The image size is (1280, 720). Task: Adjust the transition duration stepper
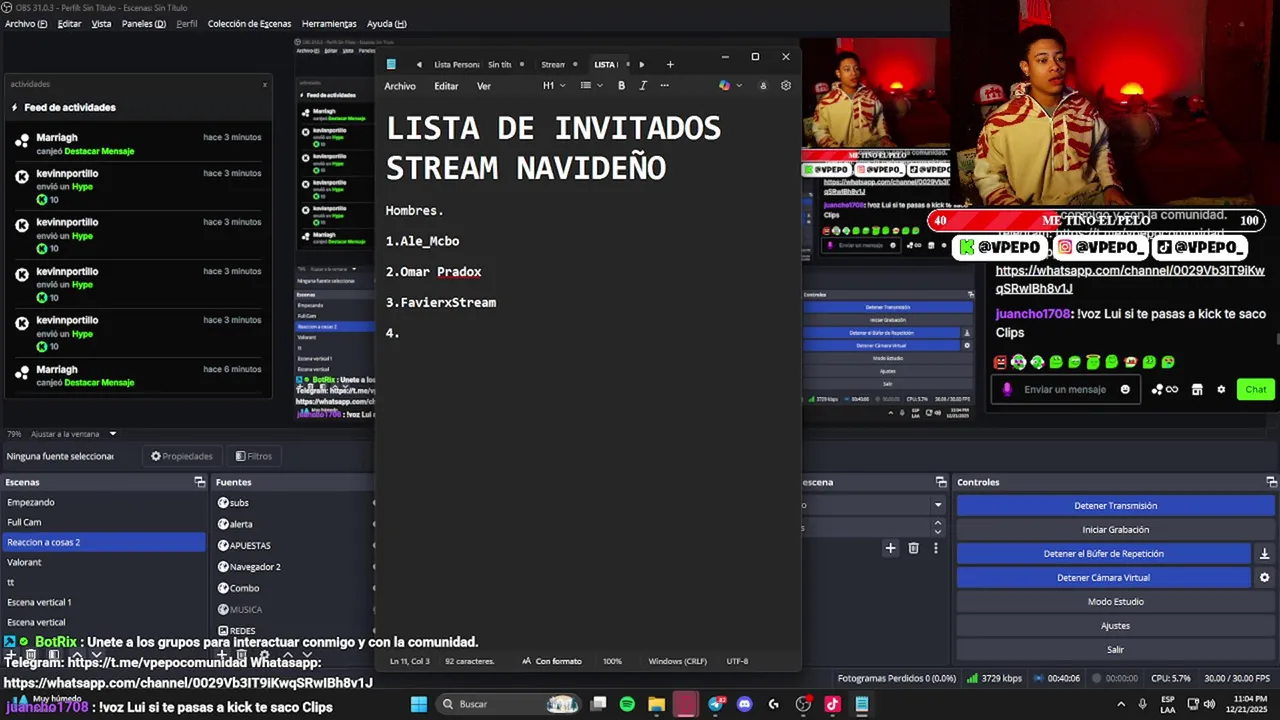pyautogui.click(x=938, y=526)
